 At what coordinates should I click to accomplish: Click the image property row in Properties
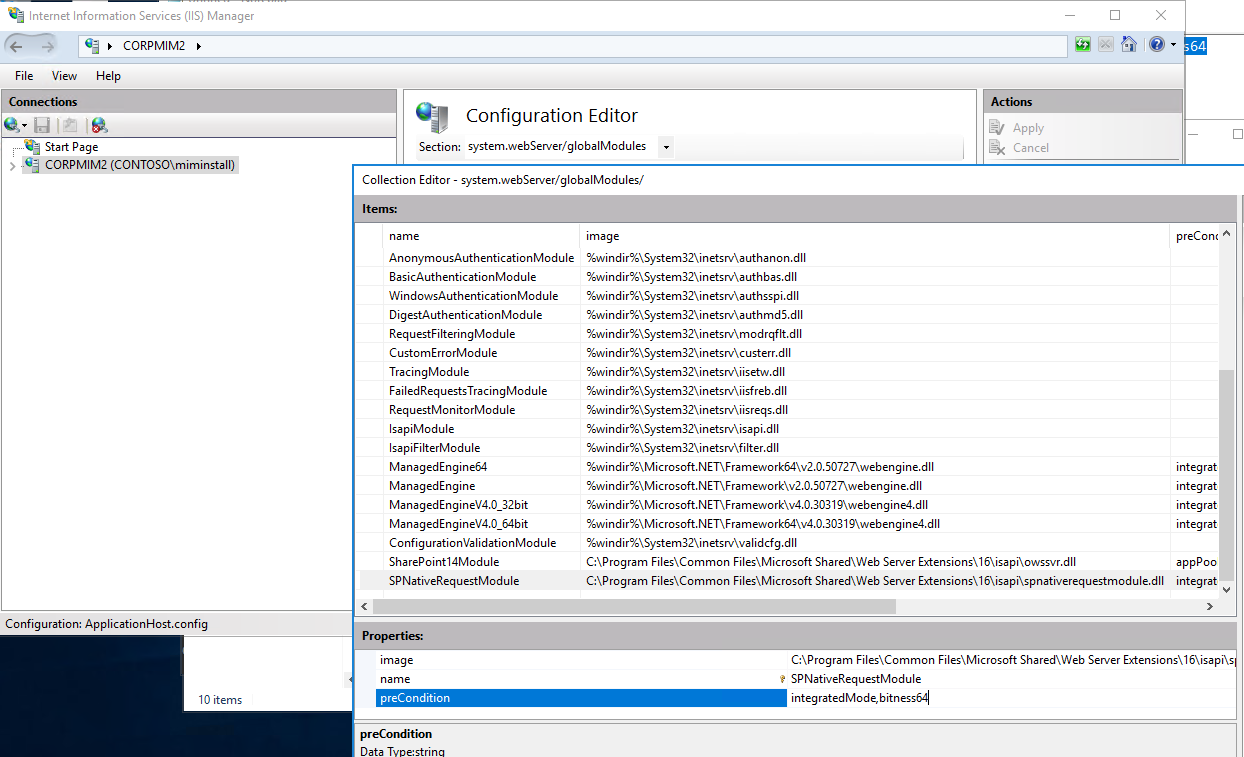(807, 660)
